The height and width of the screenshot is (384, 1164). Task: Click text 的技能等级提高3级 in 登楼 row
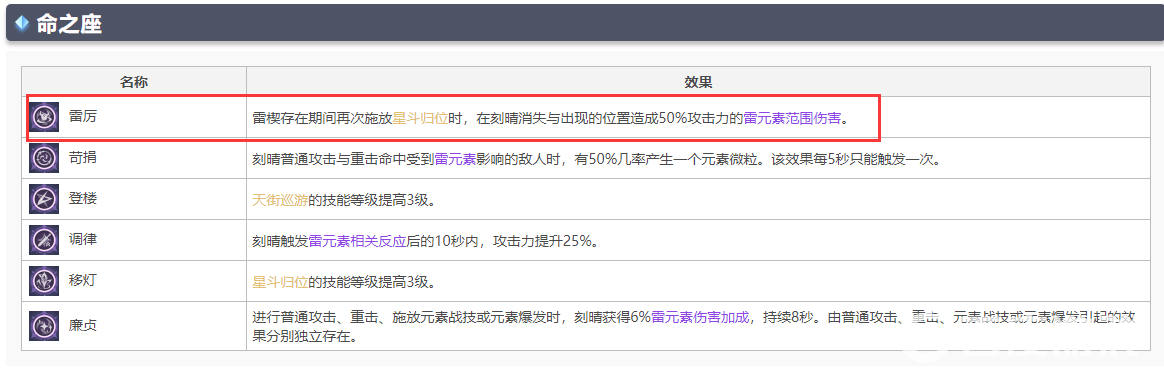tap(371, 201)
